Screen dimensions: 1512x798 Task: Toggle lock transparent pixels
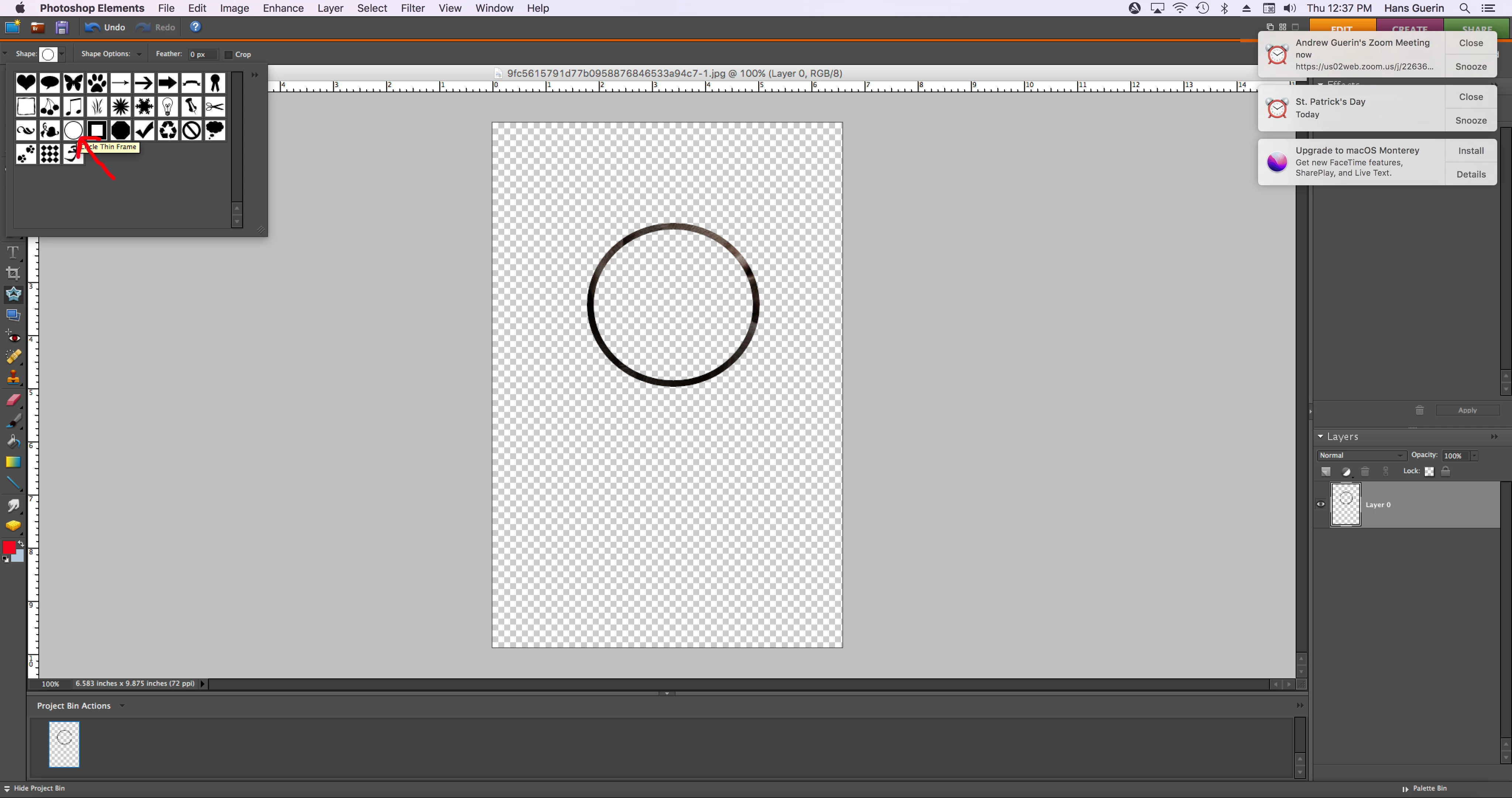tap(1429, 472)
